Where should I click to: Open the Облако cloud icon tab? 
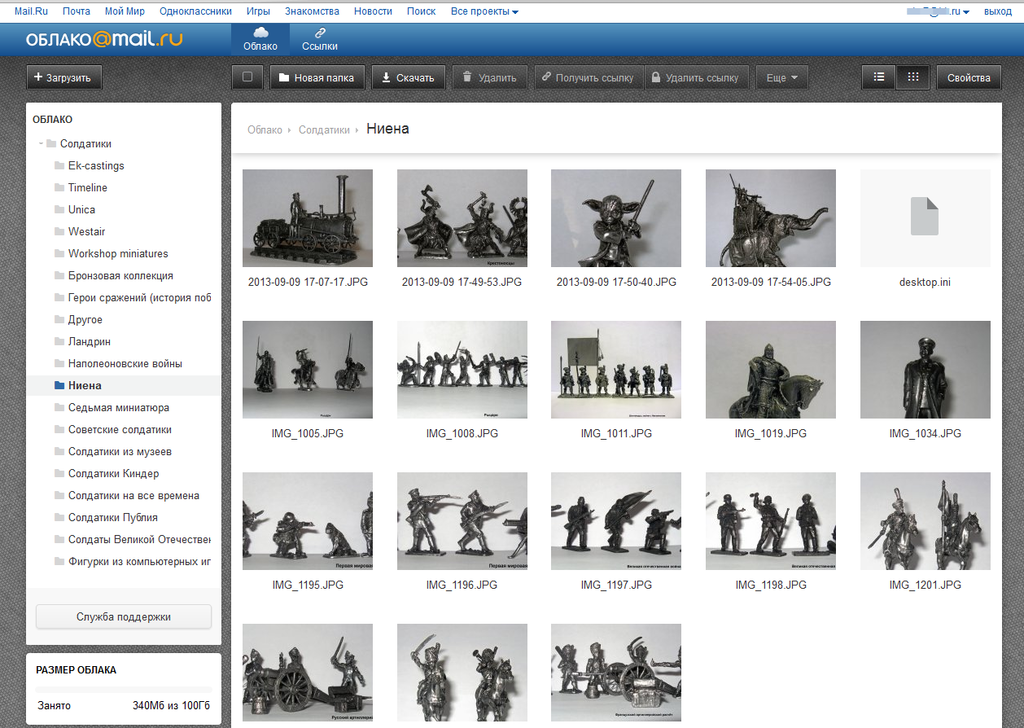click(x=260, y=39)
